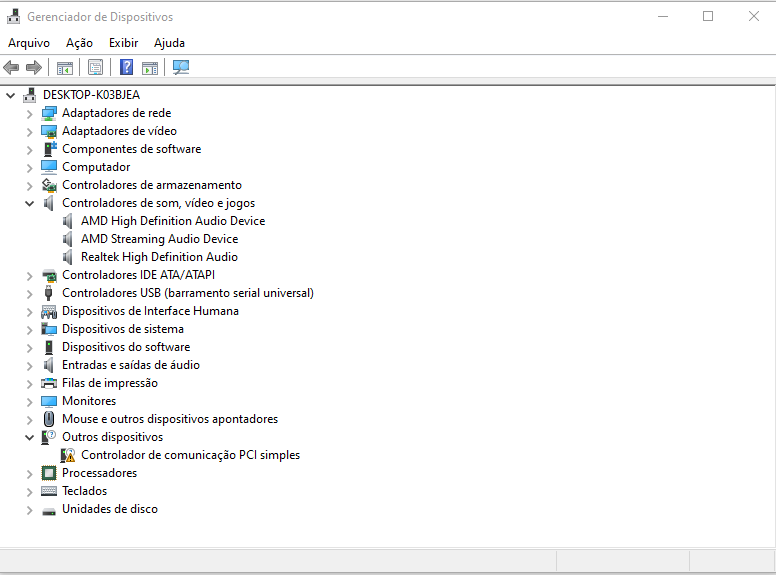Click the Dispositivos de sistema icon
This screenshot has width=776, height=575.
click(x=49, y=329)
